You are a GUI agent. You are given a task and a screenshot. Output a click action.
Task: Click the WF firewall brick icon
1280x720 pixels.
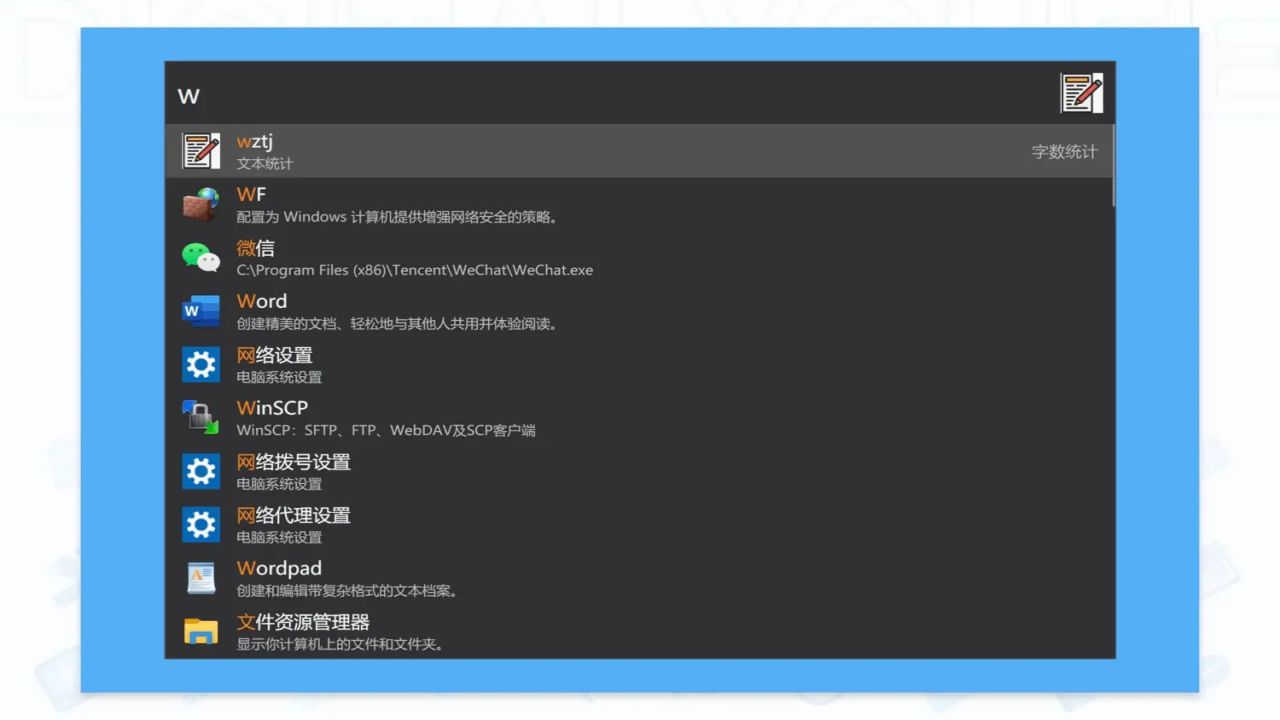pyautogui.click(x=200, y=204)
